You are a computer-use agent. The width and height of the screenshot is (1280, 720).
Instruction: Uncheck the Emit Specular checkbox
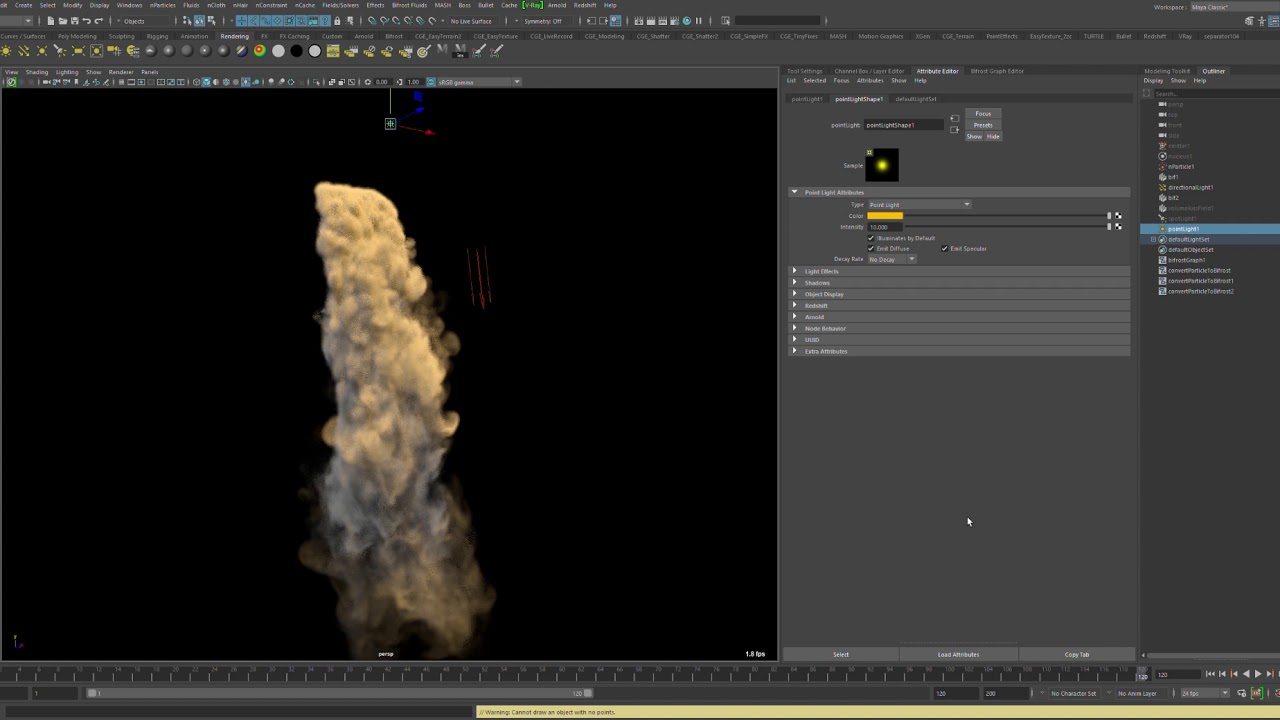pyautogui.click(x=944, y=249)
